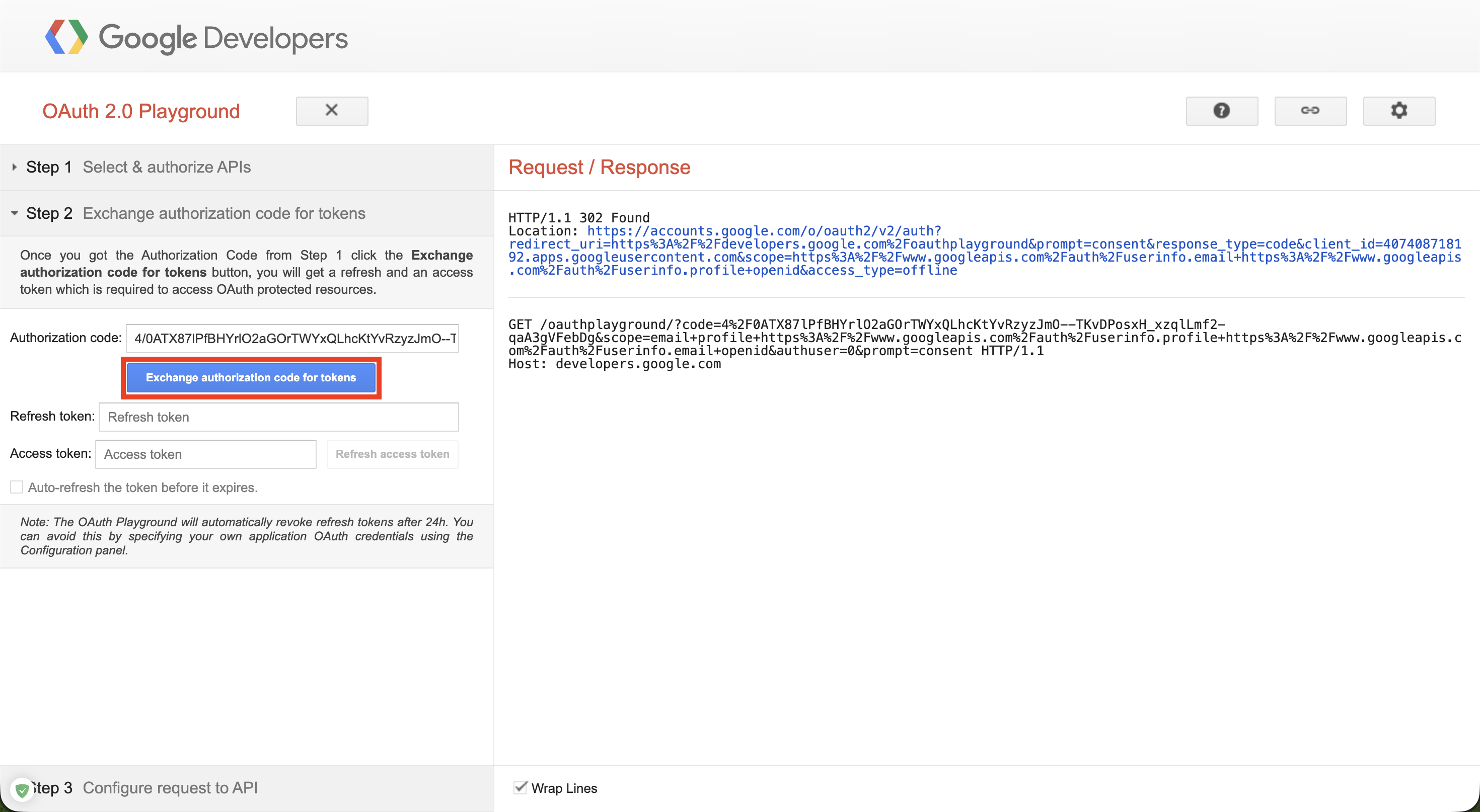Enable Auto-refresh the token before it expires

click(17, 486)
